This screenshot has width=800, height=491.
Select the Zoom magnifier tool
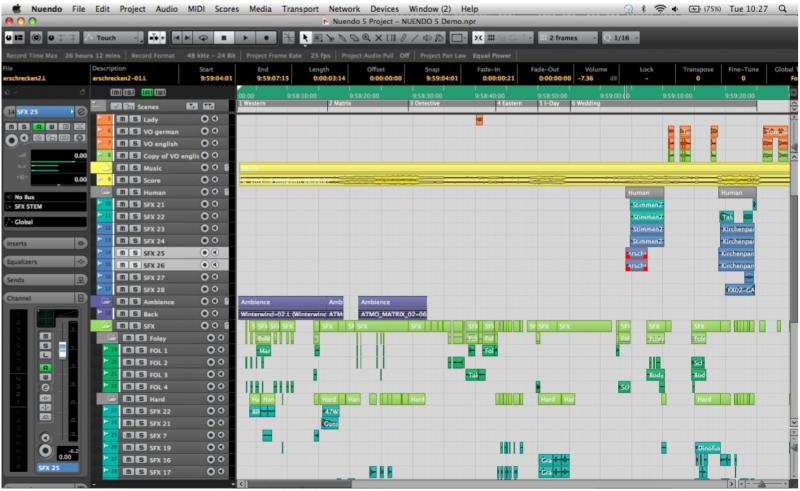[366, 38]
